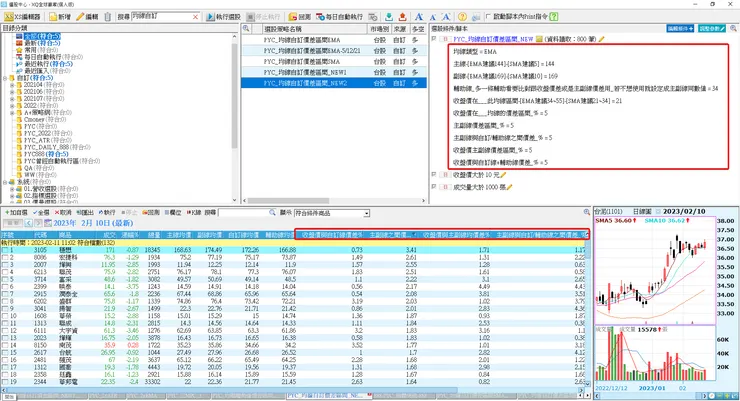Click 取消 in results toolbar
This screenshot has width=740, height=401.
63,213
